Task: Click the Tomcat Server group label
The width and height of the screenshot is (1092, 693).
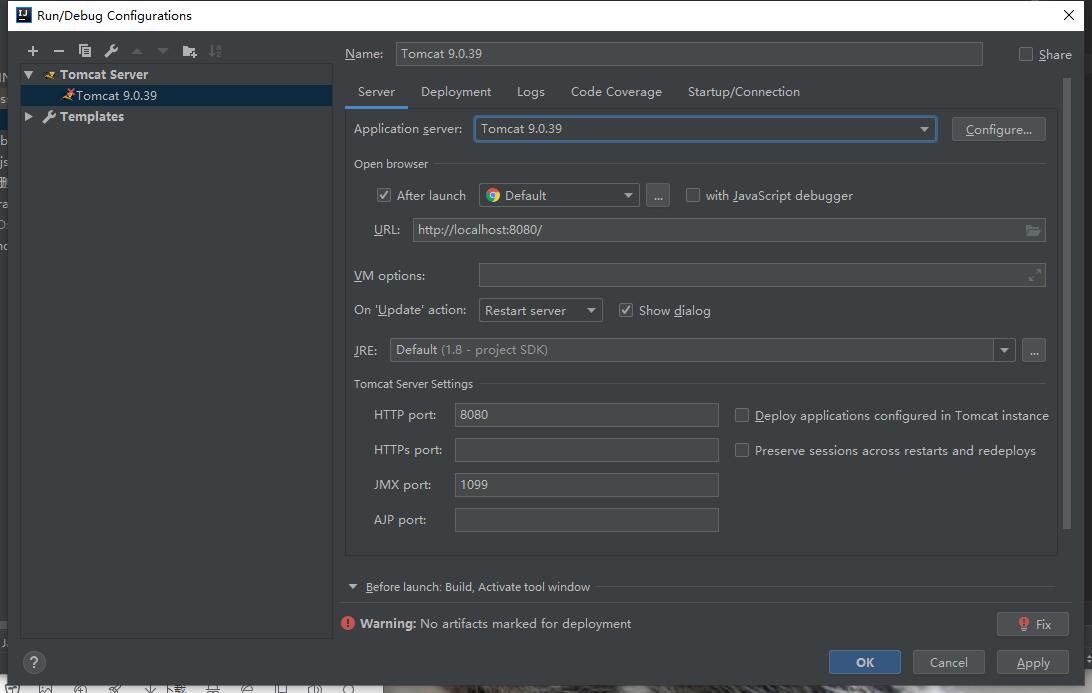Action: point(104,75)
